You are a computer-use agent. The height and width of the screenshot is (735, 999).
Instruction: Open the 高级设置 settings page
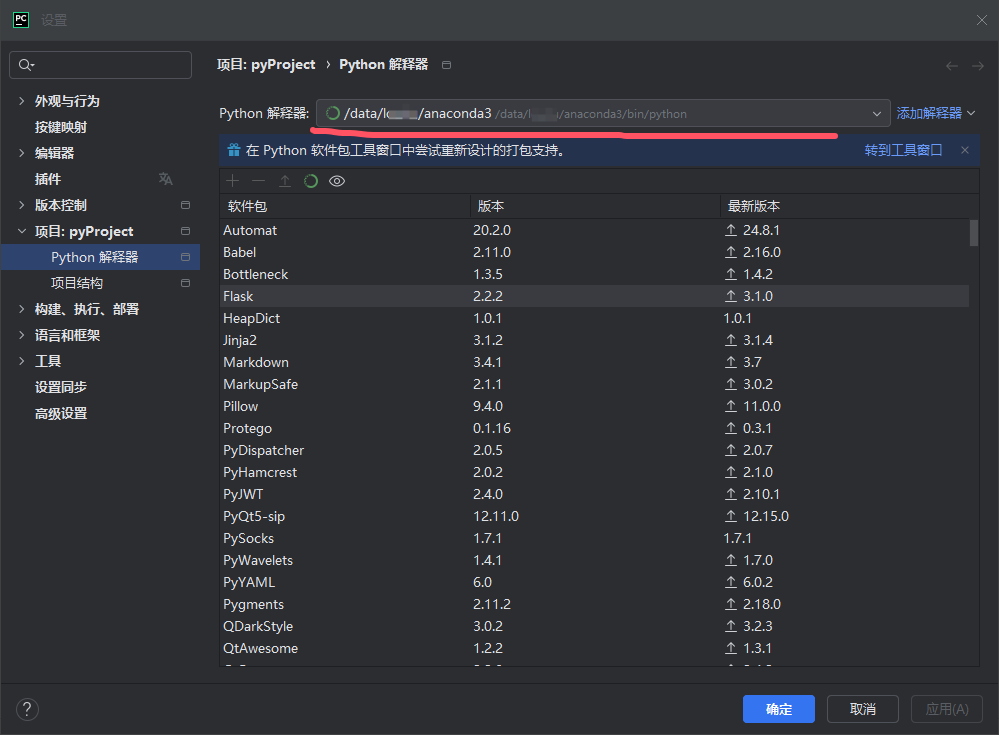[x=61, y=413]
